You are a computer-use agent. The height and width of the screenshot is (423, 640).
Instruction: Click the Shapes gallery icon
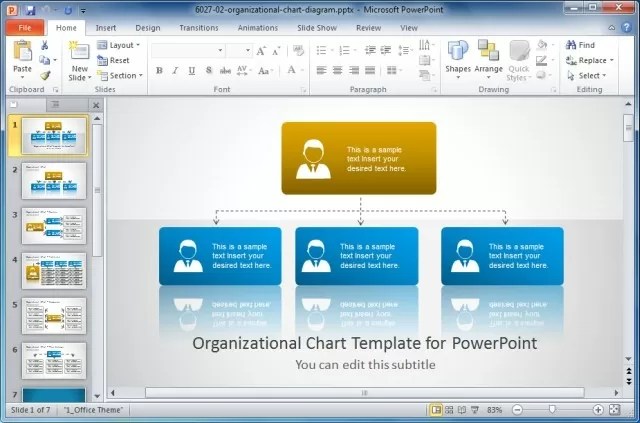(458, 51)
